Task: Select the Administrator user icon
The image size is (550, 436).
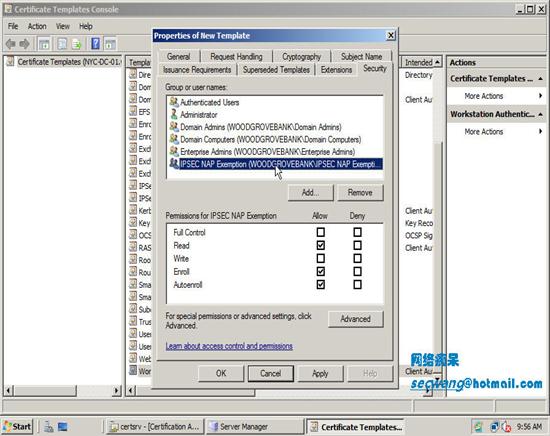Action: pyautogui.click(x=174, y=114)
